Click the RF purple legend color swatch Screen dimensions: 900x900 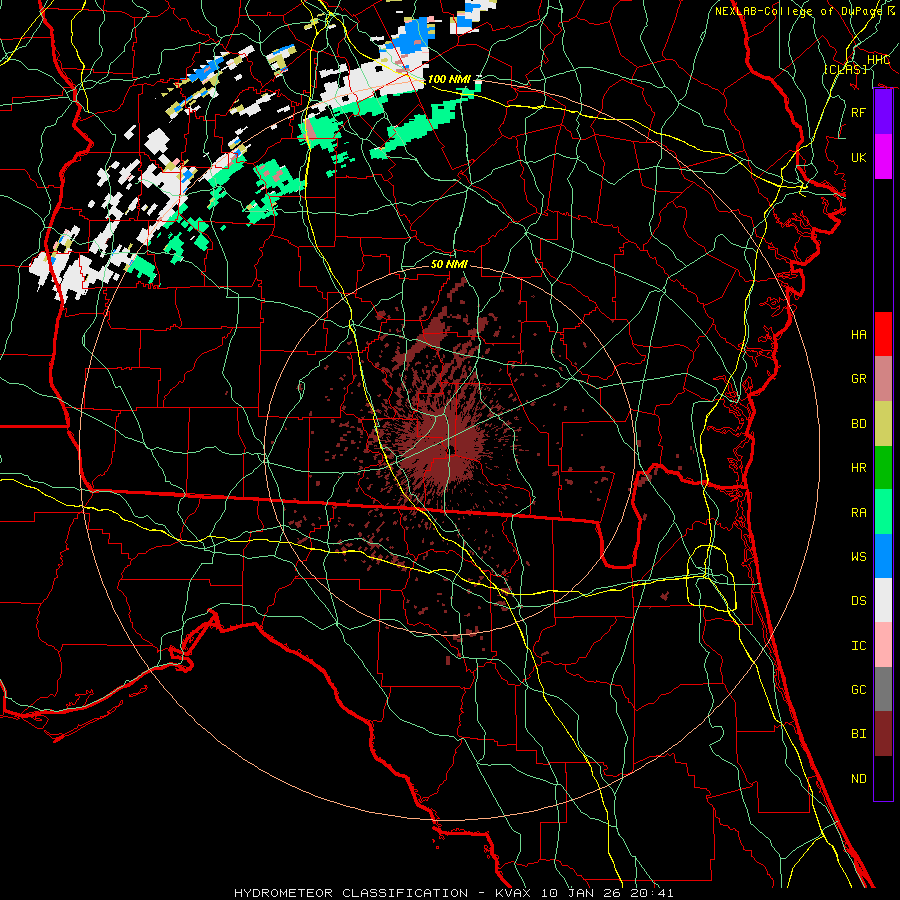(x=883, y=112)
